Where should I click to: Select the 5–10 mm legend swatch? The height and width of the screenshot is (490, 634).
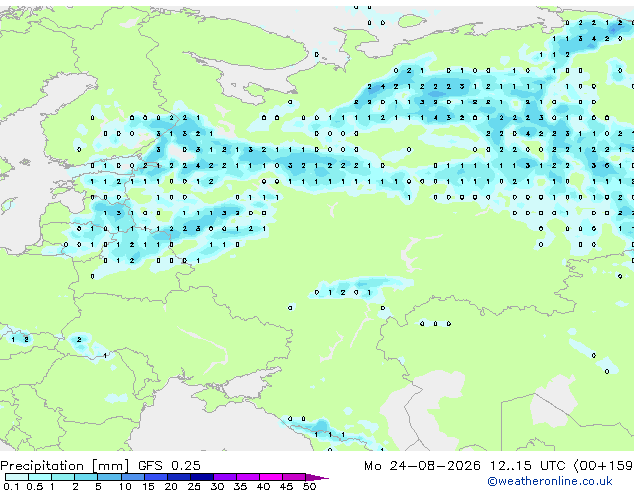pos(109,477)
